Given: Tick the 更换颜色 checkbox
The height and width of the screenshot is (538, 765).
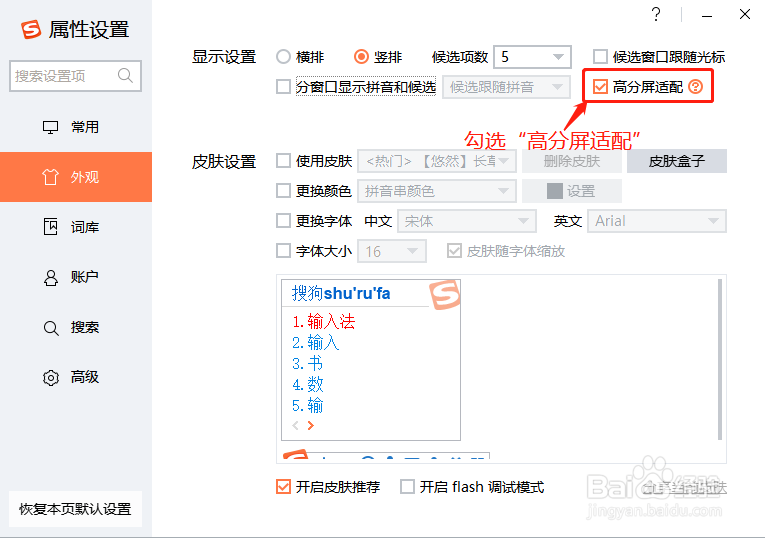Looking at the screenshot, I should pyautogui.click(x=283, y=191).
